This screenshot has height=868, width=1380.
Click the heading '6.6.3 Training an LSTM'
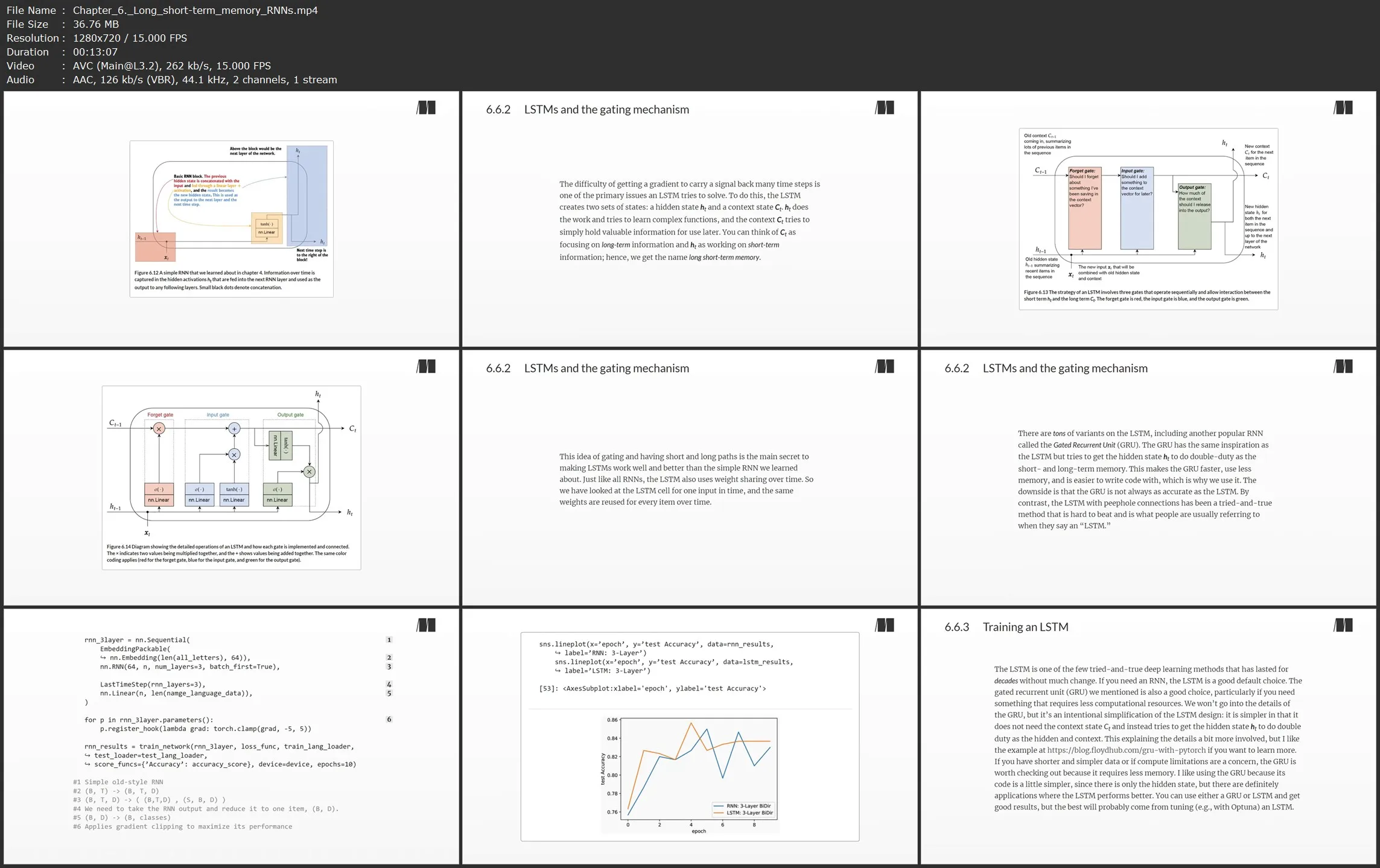(1006, 627)
